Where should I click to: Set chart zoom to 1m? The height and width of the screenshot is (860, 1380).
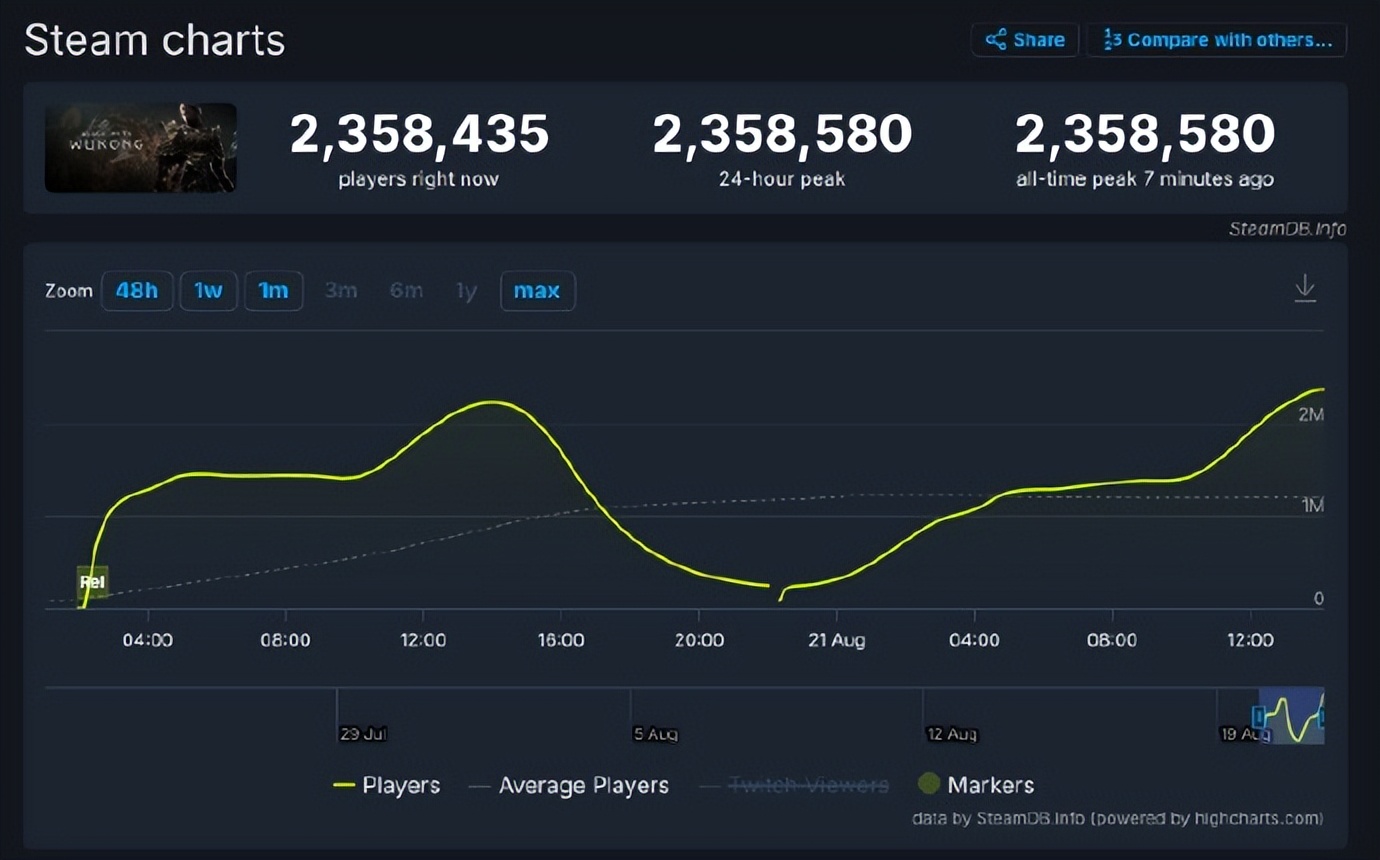273,291
